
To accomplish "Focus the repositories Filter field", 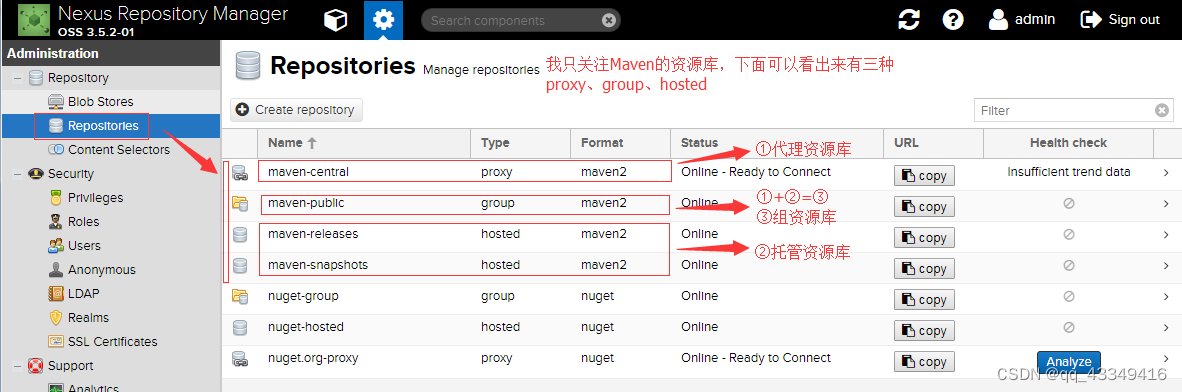I will 1065,111.
